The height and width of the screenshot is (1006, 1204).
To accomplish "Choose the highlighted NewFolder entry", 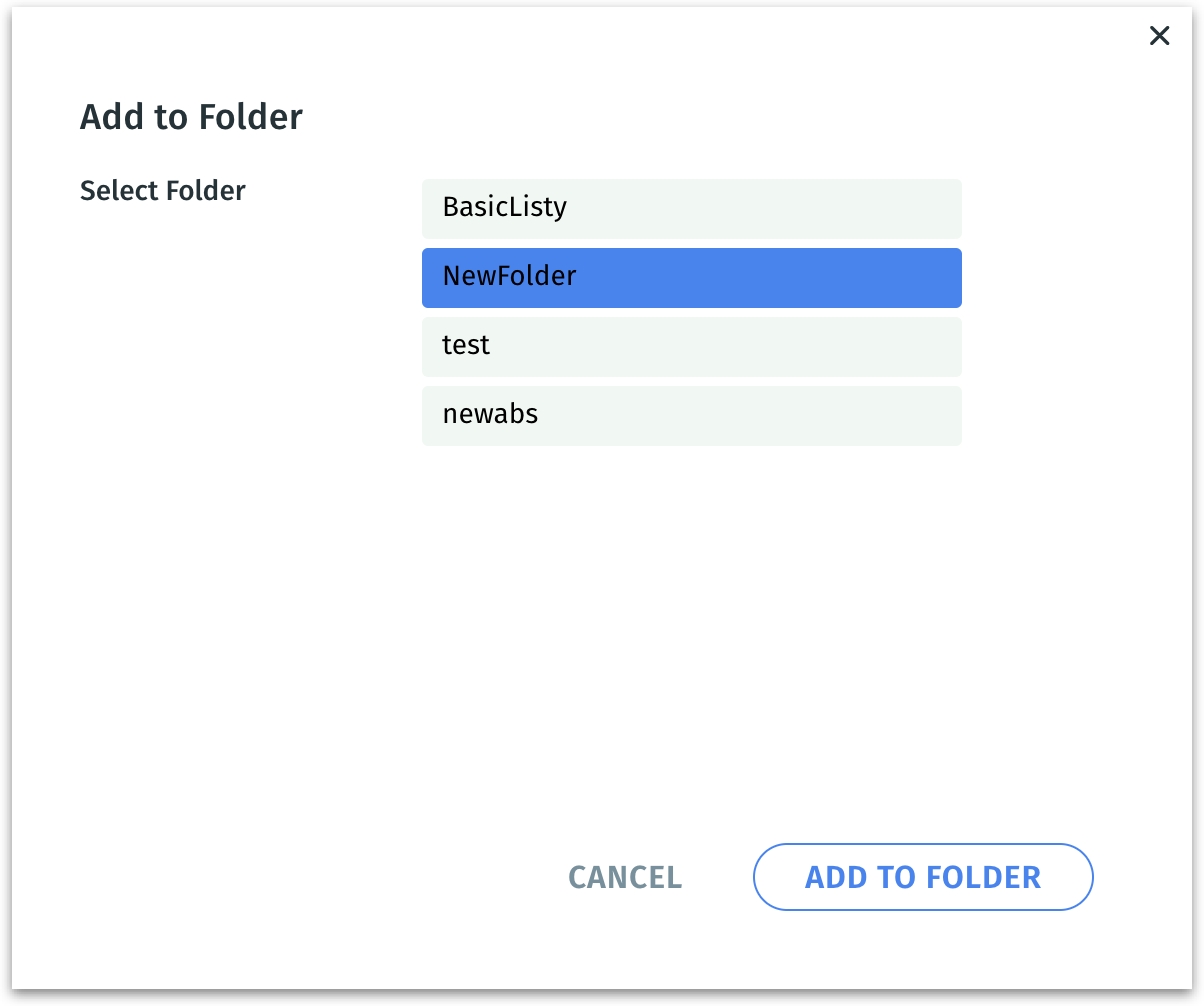I will pyautogui.click(x=691, y=277).
